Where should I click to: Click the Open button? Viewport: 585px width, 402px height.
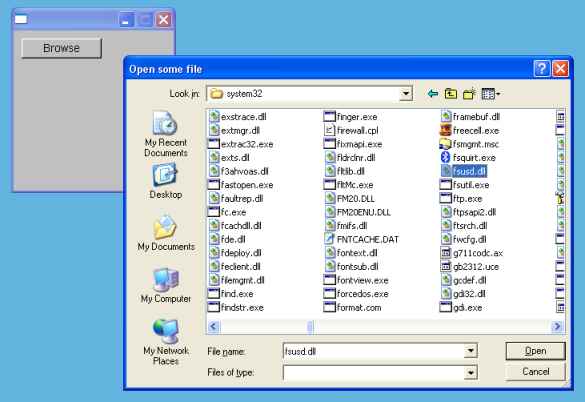[535, 351]
